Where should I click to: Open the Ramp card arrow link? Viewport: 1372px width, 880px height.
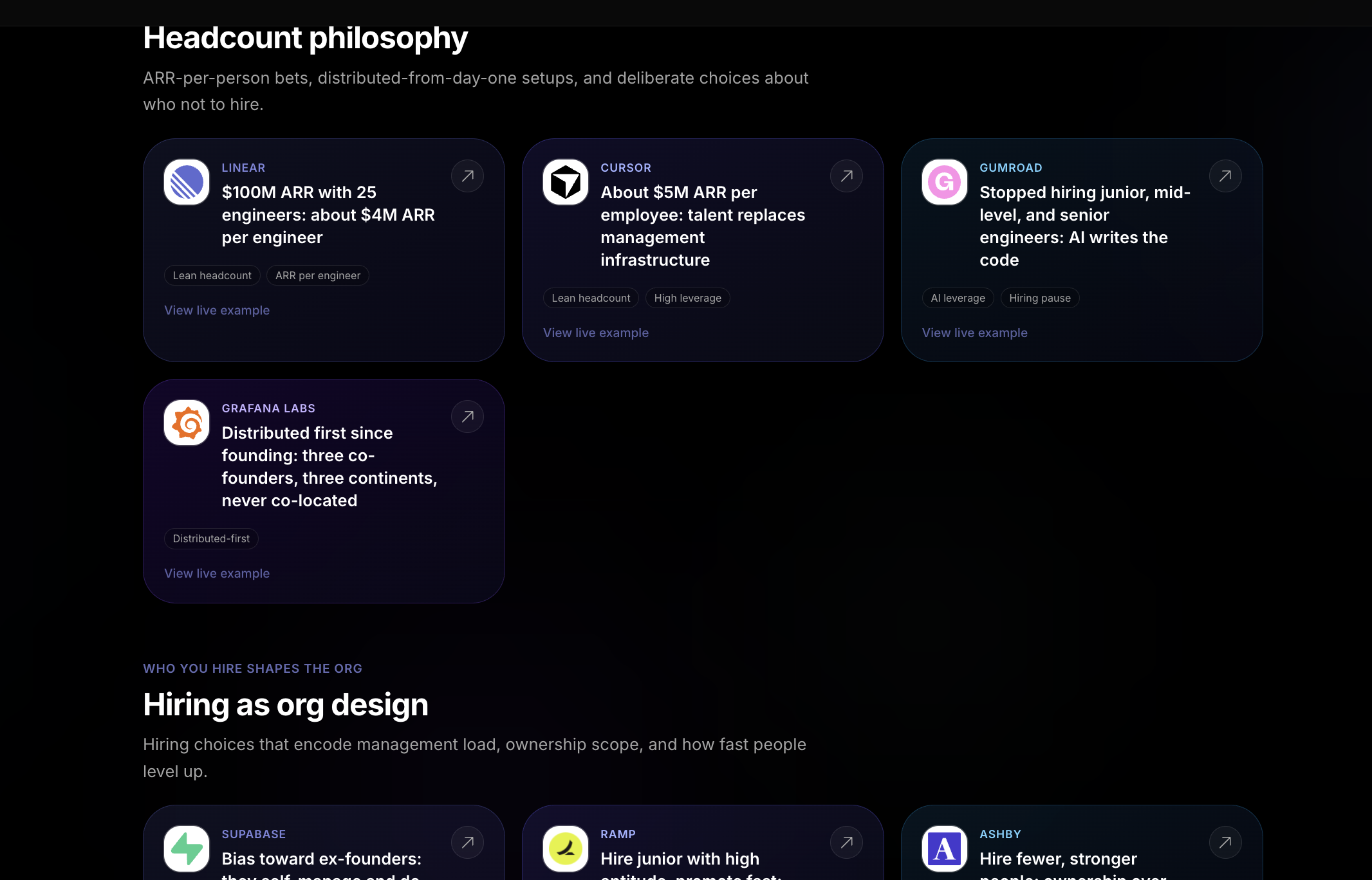pos(846,842)
